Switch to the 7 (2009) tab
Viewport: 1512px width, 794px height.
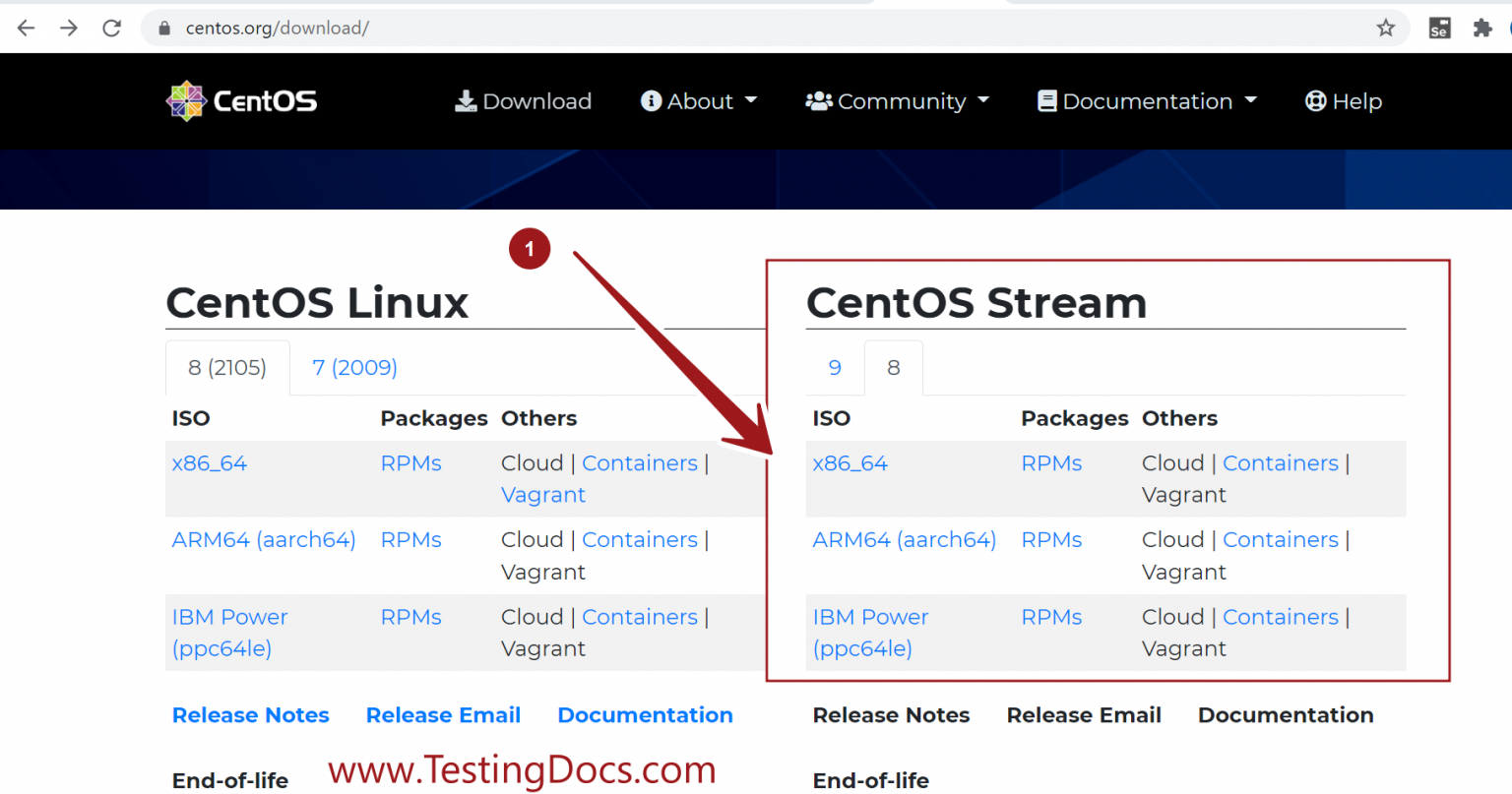pyautogui.click(x=354, y=368)
